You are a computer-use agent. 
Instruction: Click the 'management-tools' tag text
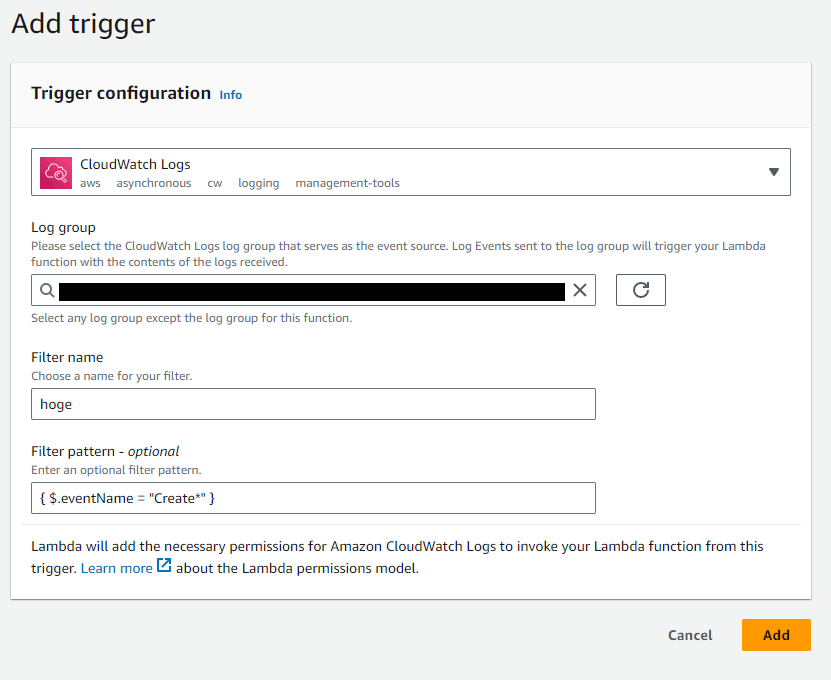347,183
